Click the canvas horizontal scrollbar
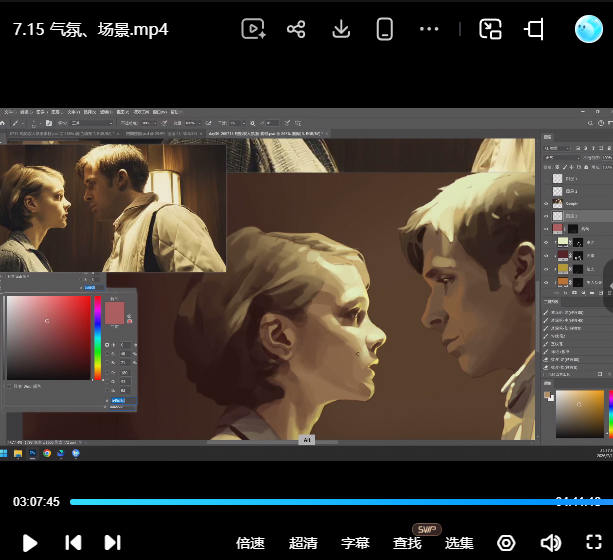The image size is (613, 560). 272,443
